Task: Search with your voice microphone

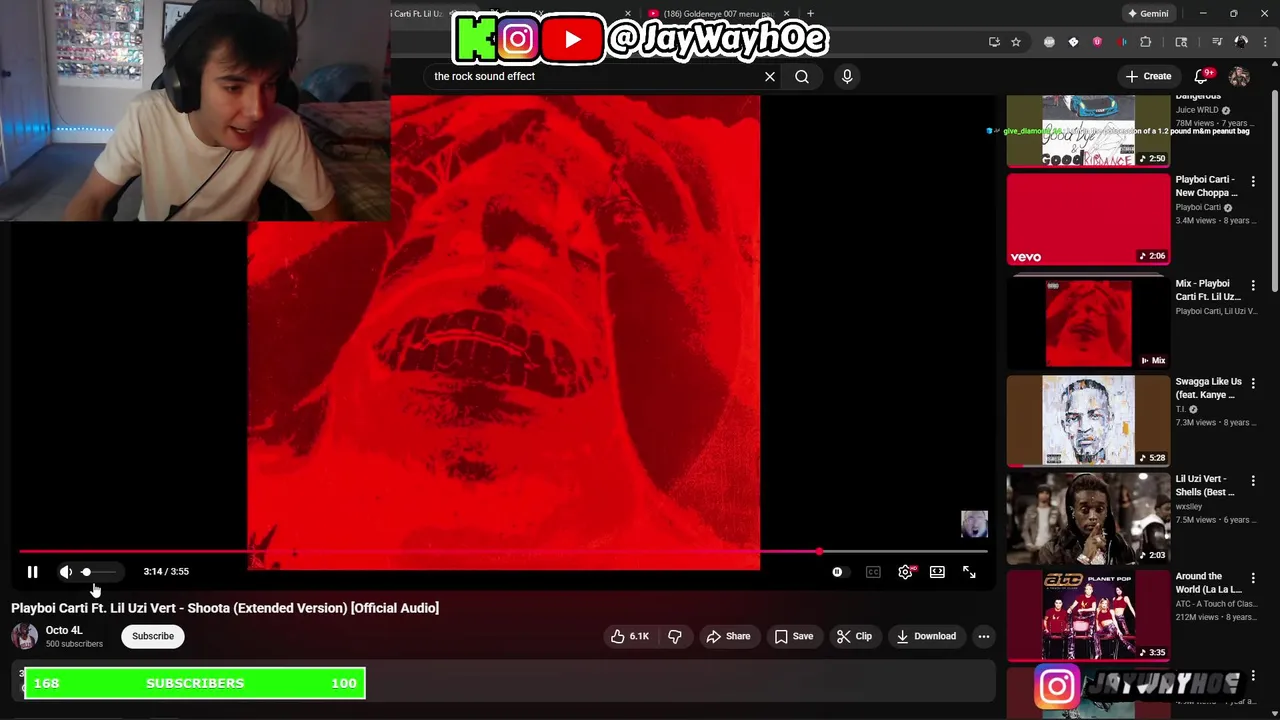Action: (847, 76)
